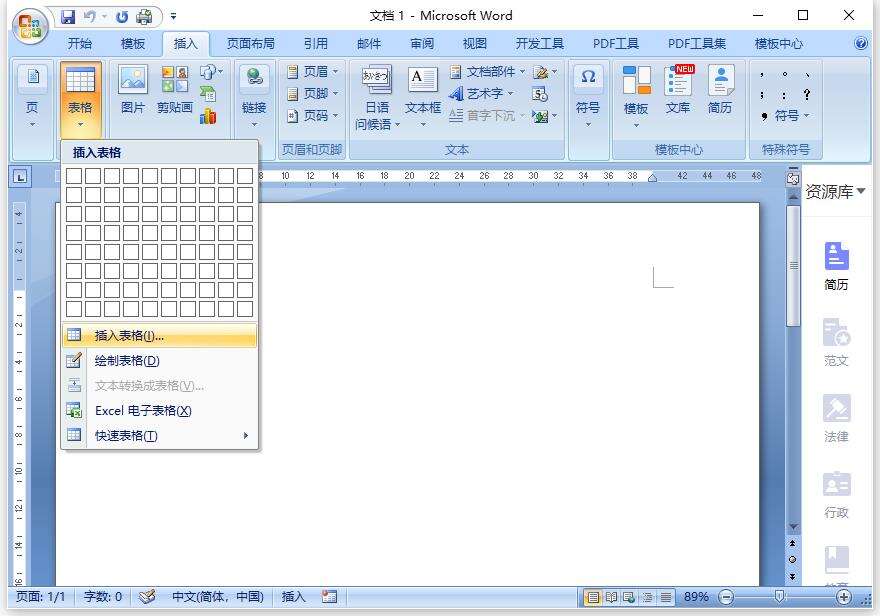Screen dimensions: 880x616
Task: Click the macro recording icon in status bar
Action: click(x=329, y=597)
